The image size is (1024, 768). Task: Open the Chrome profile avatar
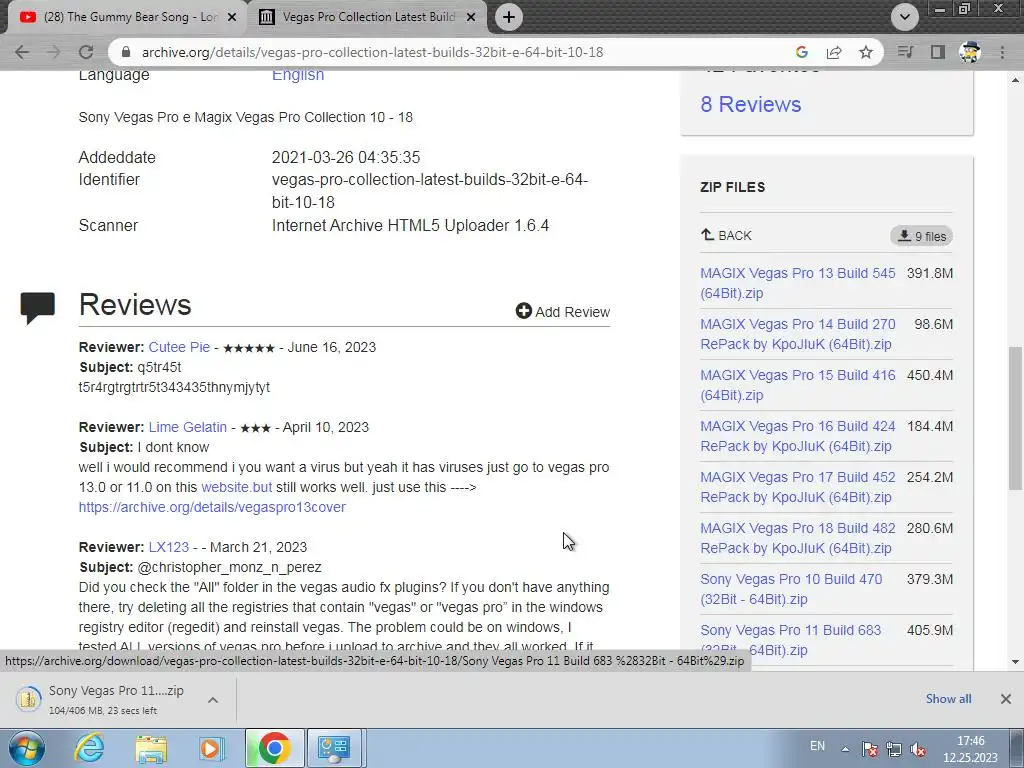click(970, 52)
